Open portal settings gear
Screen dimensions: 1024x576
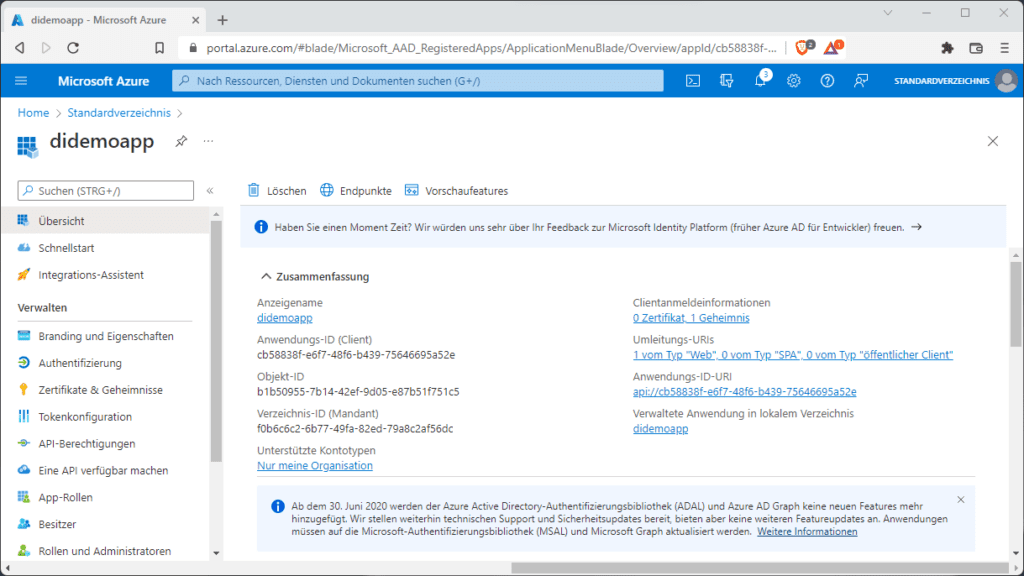pyautogui.click(x=793, y=81)
